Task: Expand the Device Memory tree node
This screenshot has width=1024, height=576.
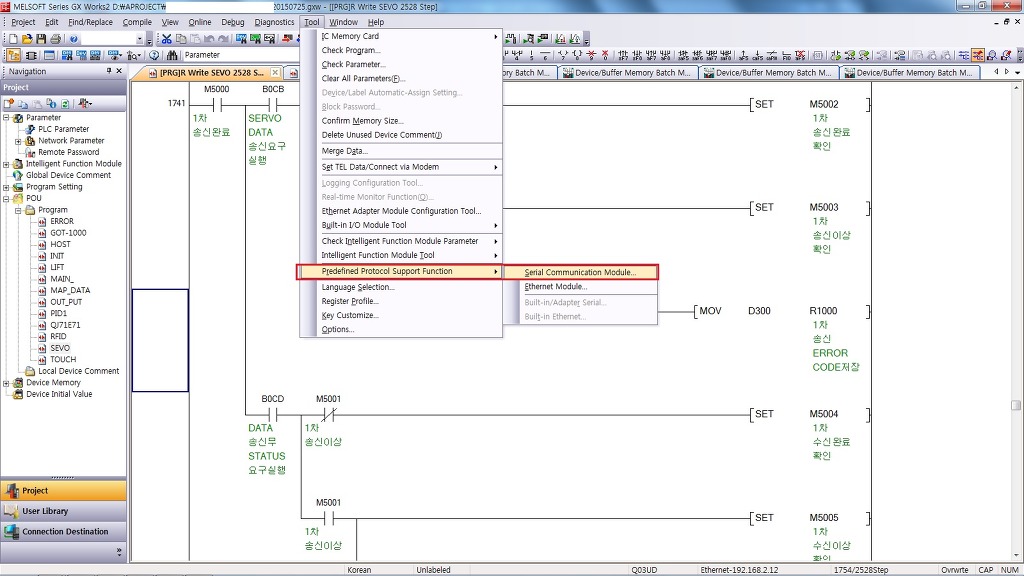Action: (x=7, y=383)
